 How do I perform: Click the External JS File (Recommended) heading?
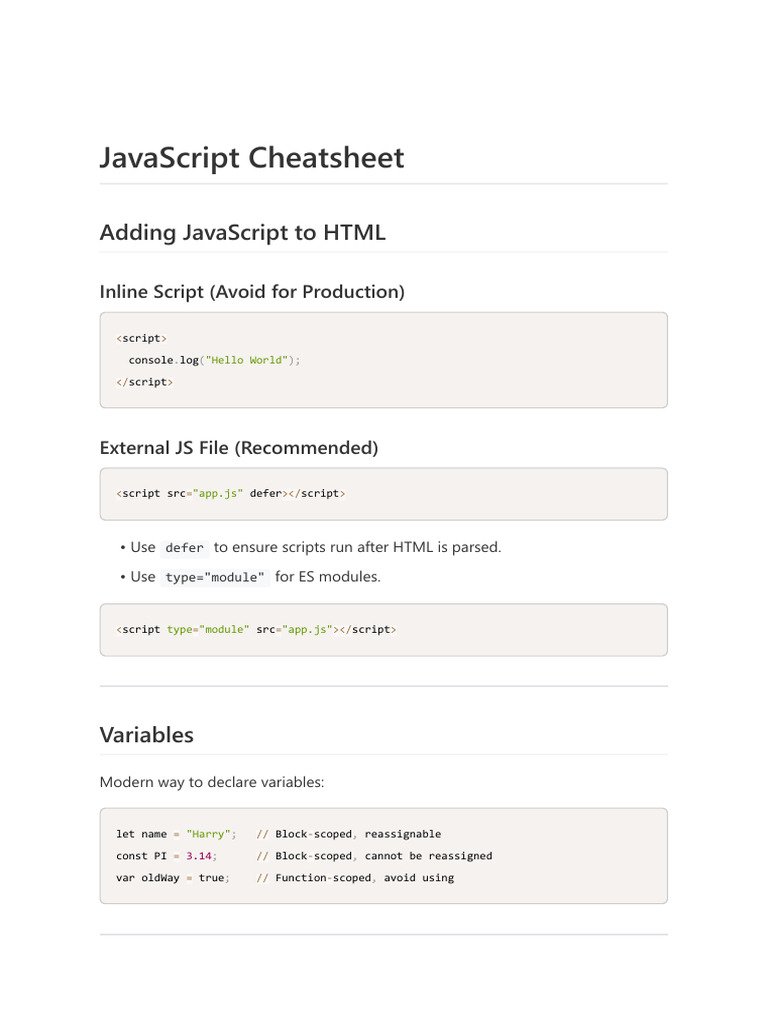coord(239,448)
